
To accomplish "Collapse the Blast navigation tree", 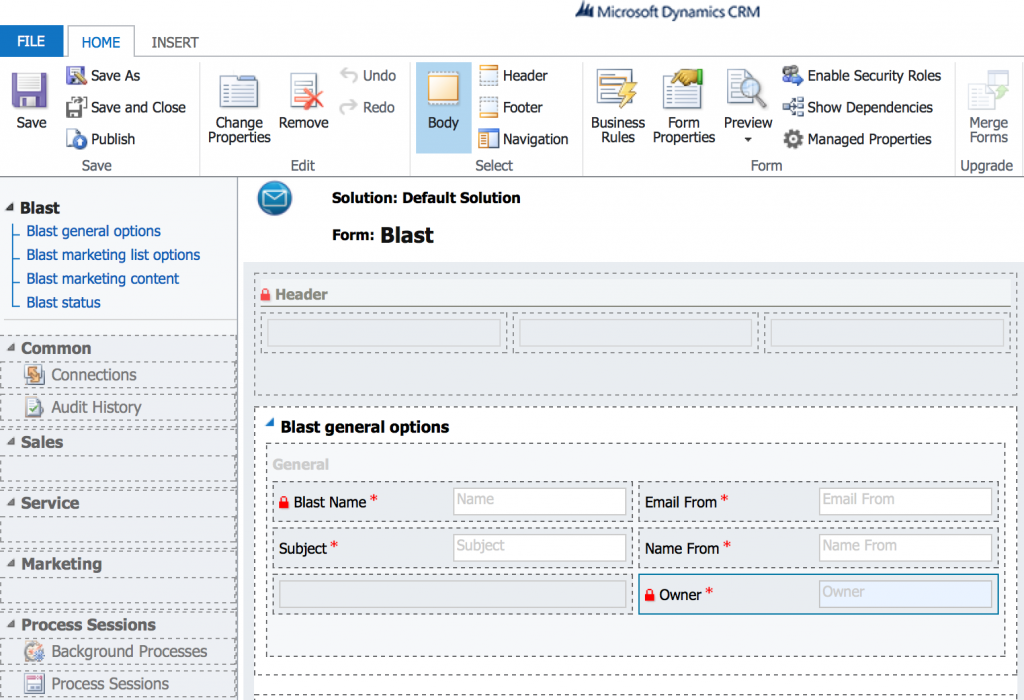I will coord(10,208).
